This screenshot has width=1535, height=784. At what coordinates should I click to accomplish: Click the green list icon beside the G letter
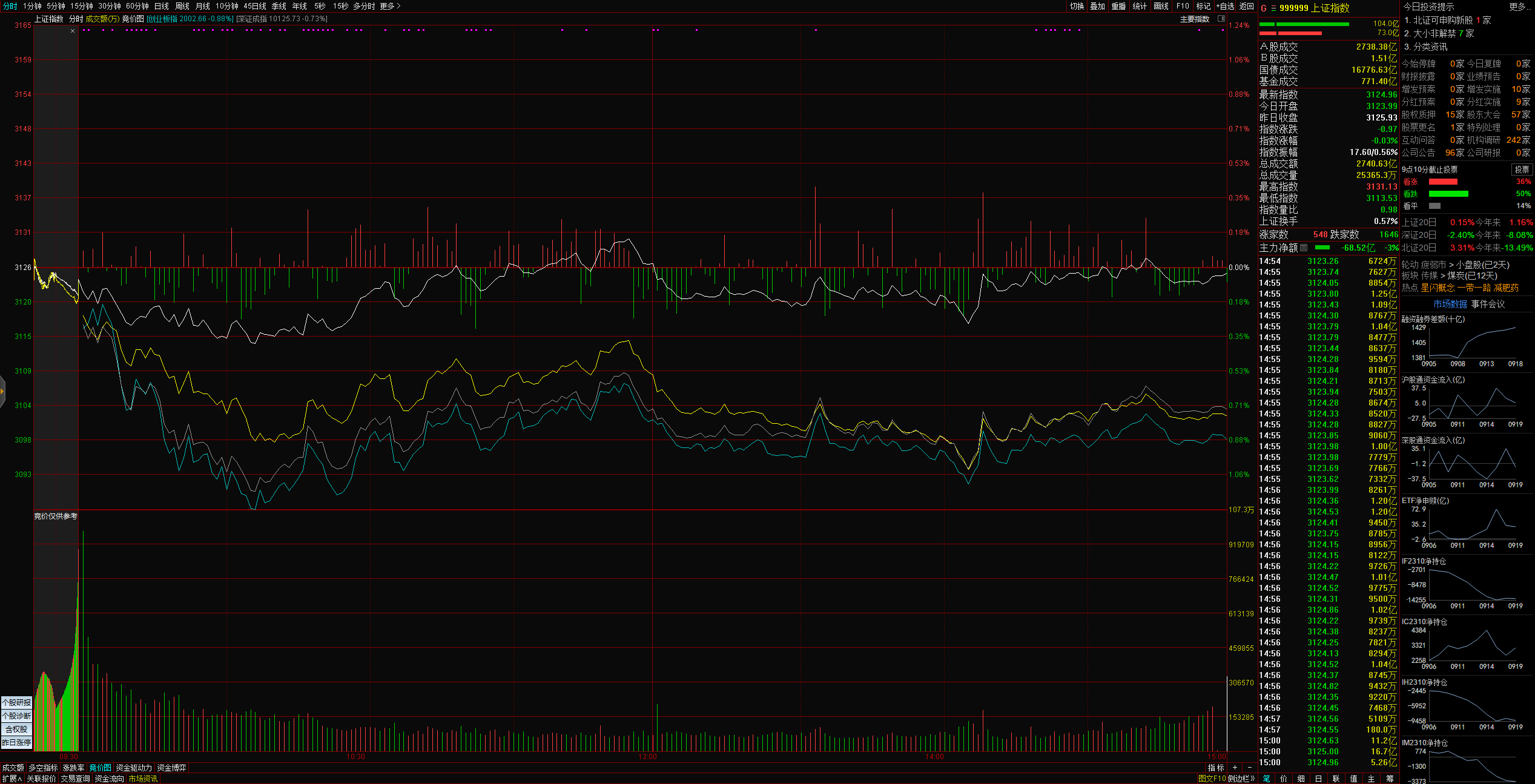[1273, 8]
